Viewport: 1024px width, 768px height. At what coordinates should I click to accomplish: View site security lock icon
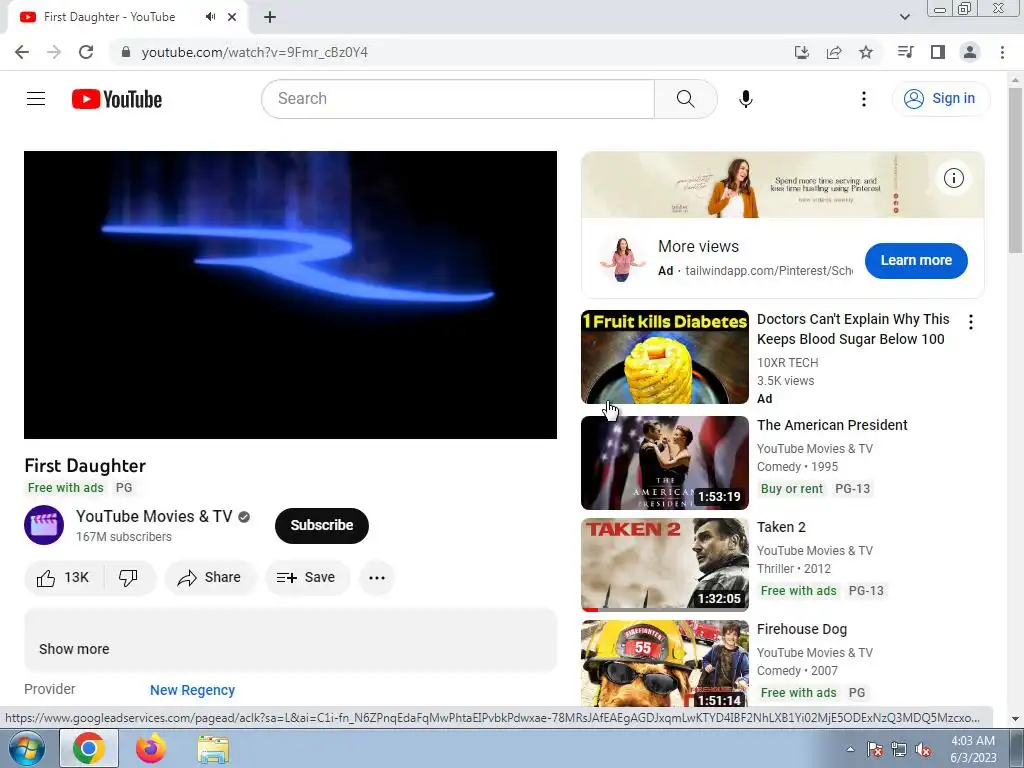click(126, 52)
